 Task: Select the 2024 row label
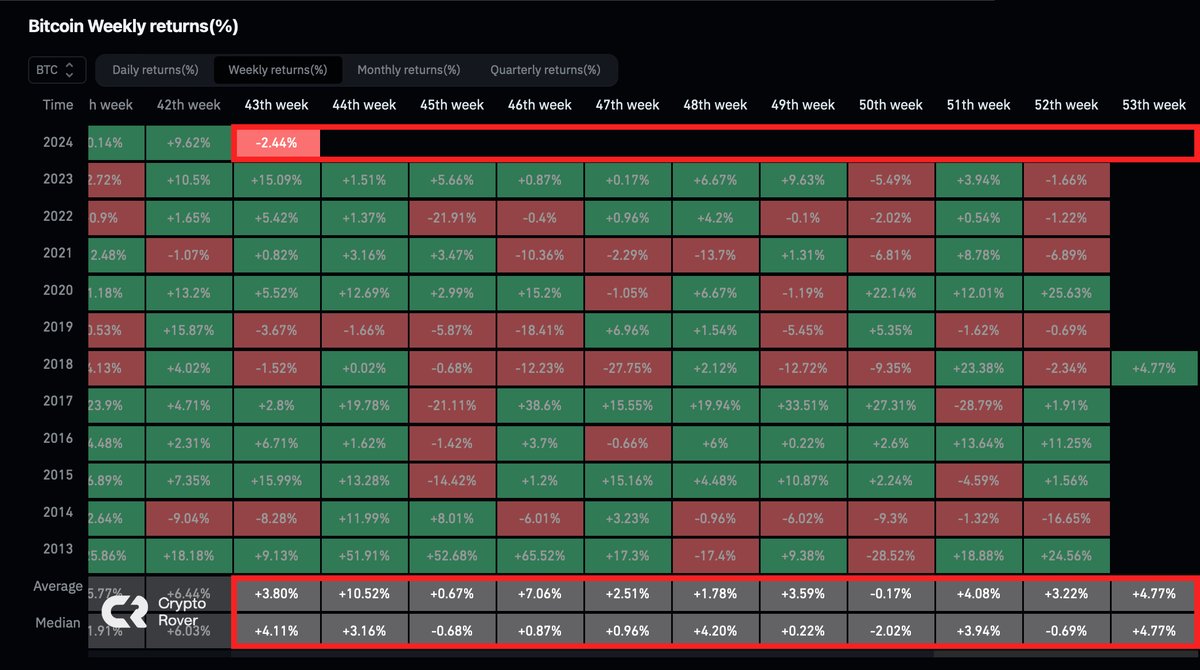tap(58, 142)
